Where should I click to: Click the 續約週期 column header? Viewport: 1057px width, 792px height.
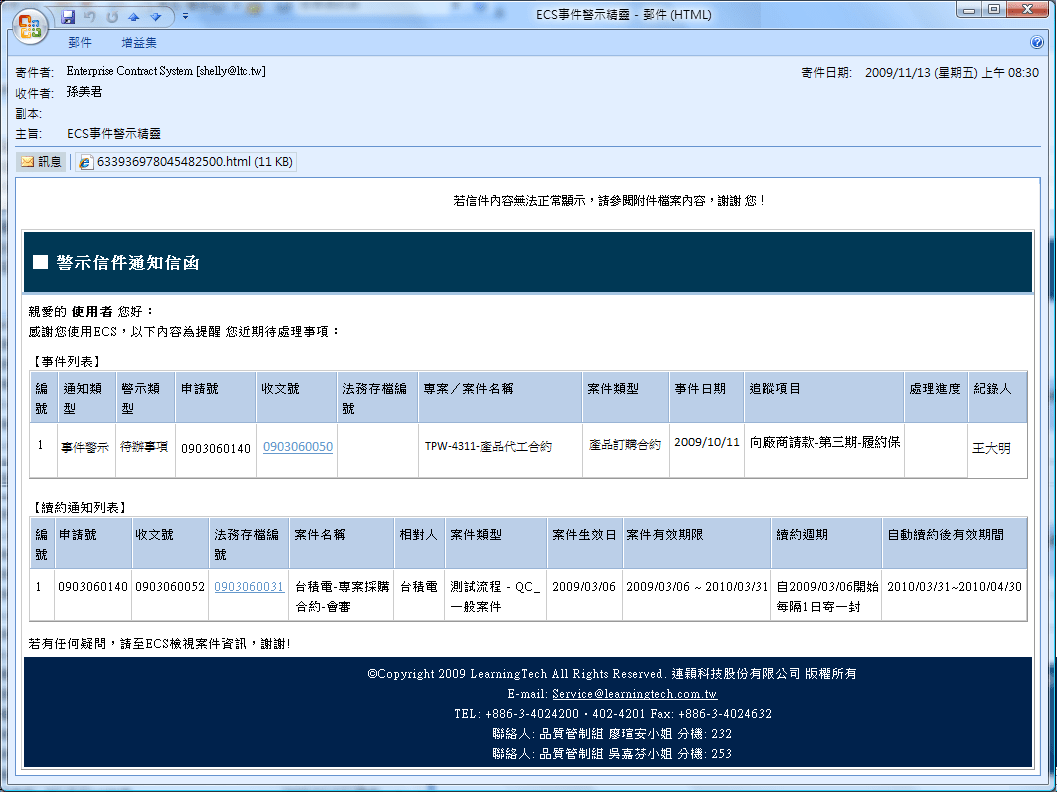[826, 543]
